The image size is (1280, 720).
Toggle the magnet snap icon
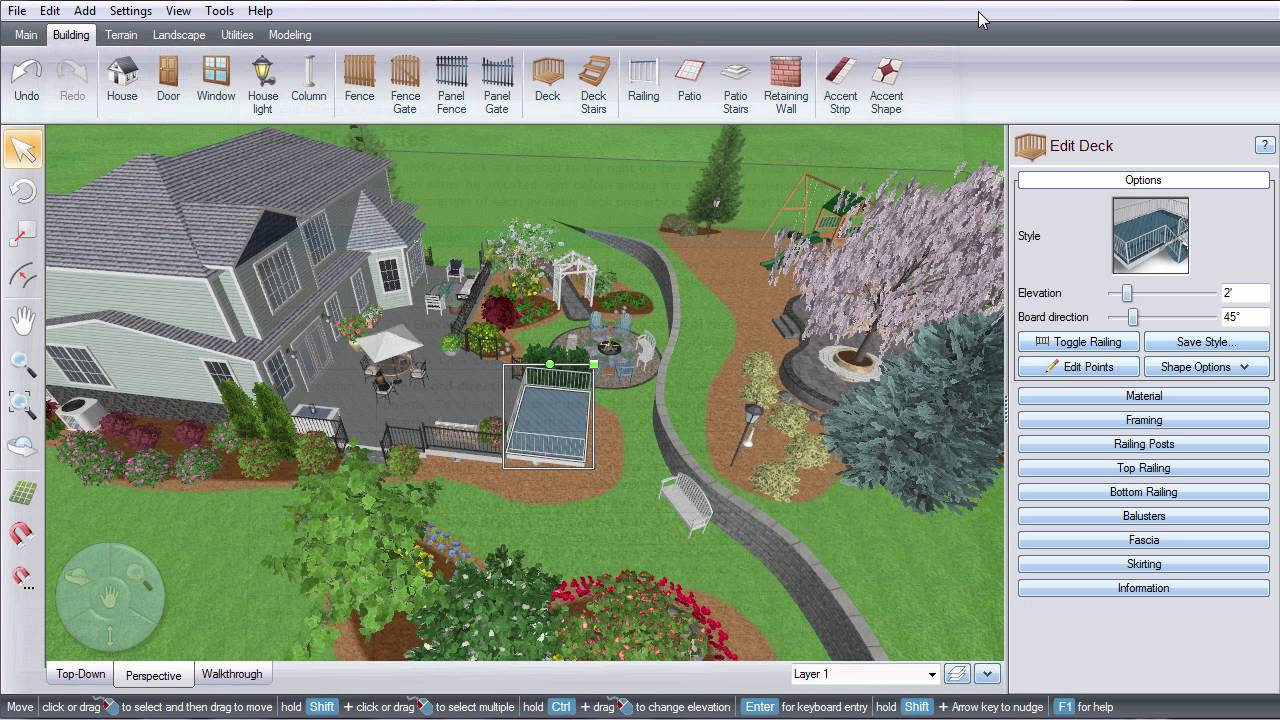pos(23,536)
